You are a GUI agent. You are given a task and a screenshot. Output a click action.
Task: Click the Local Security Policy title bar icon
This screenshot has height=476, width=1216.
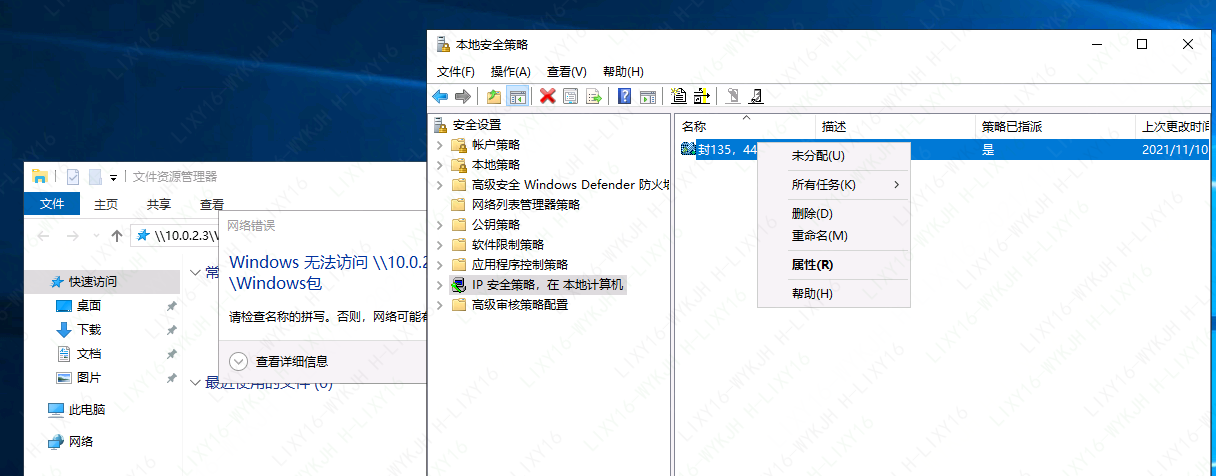[x=443, y=44]
